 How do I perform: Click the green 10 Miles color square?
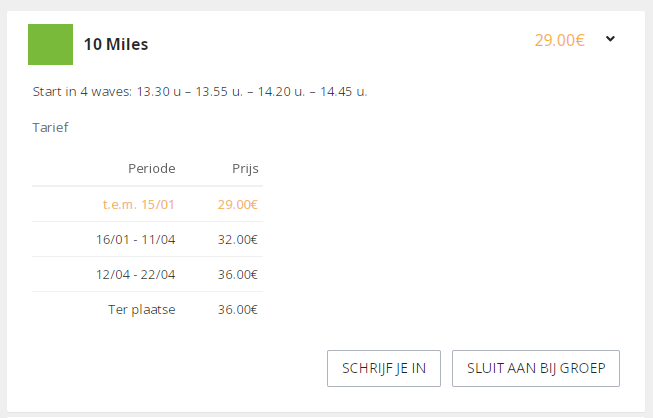(x=50, y=45)
